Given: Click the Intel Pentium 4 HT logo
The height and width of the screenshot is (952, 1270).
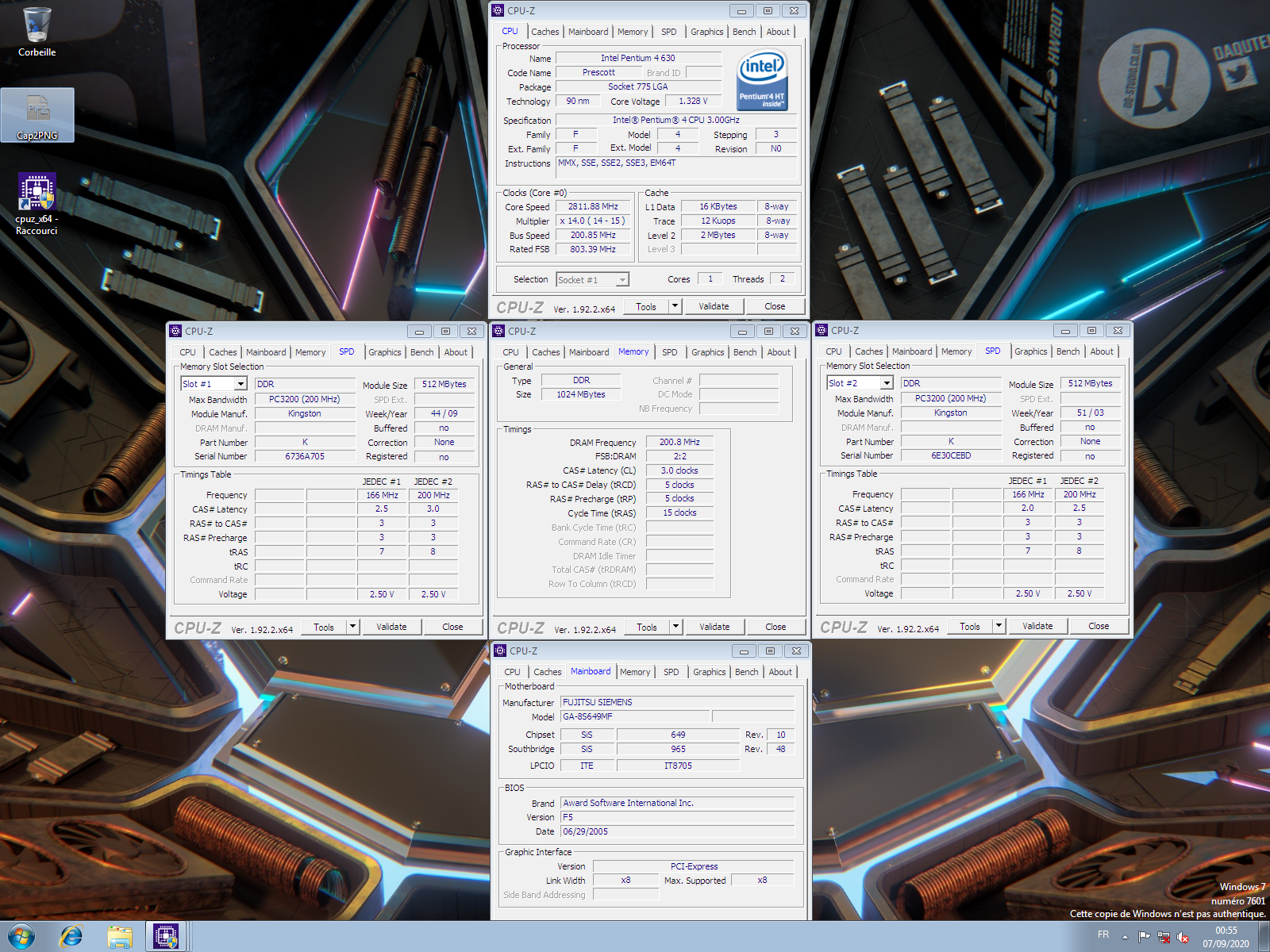Looking at the screenshot, I should click(762, 80).
